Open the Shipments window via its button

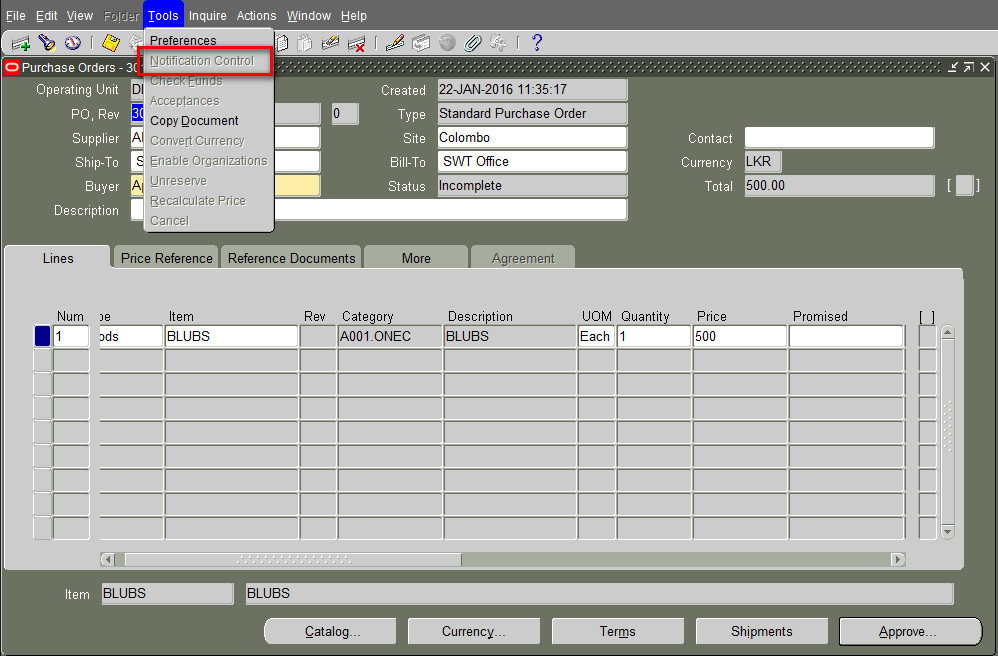pos(761,631)
